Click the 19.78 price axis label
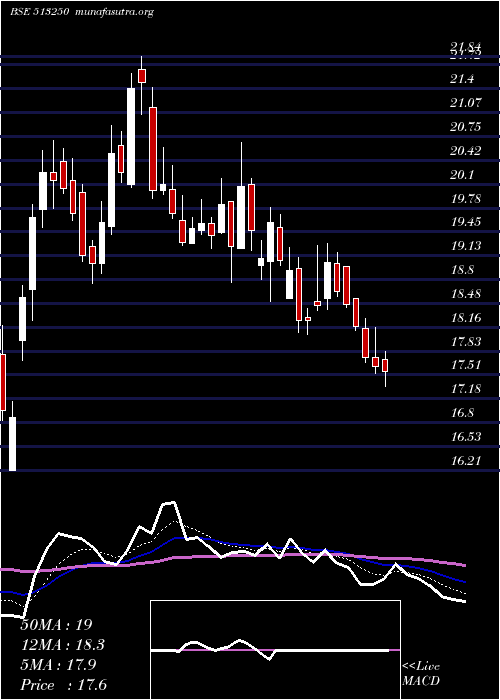 pos(466,199)
